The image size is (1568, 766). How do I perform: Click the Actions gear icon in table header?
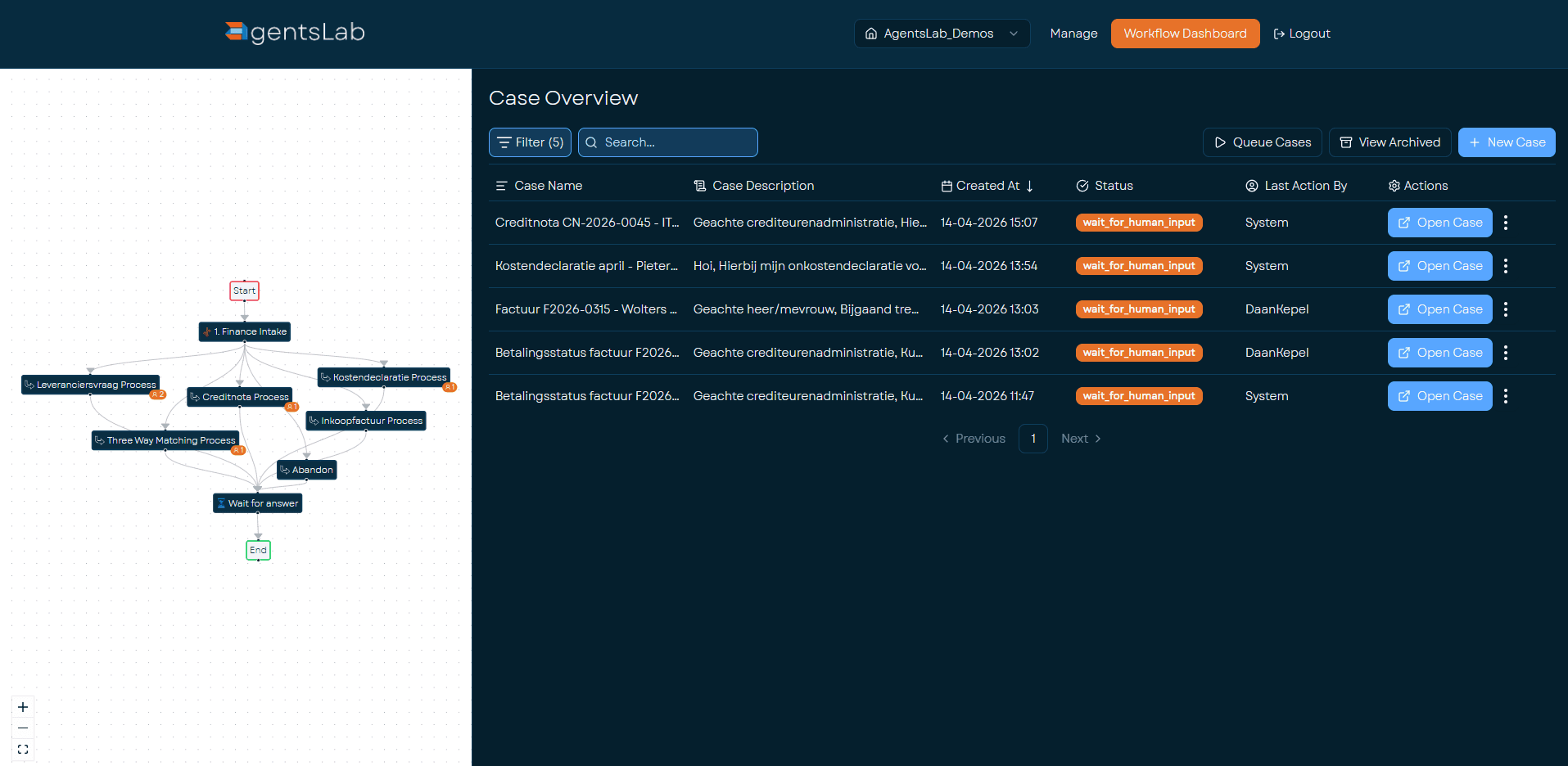1393,186
